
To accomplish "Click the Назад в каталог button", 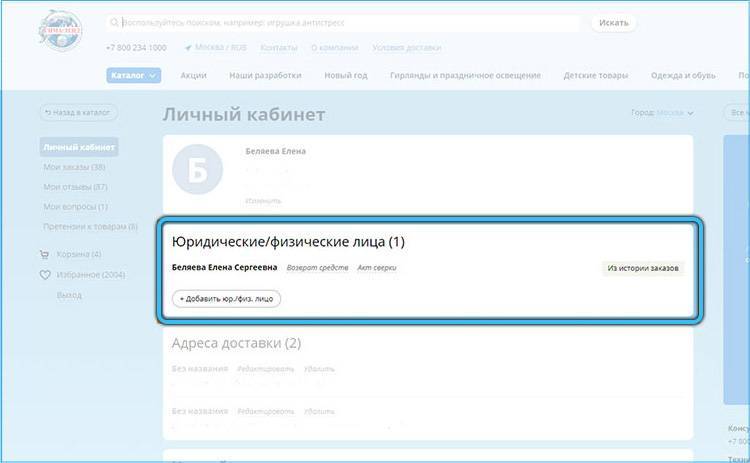I will pos(78,112).
